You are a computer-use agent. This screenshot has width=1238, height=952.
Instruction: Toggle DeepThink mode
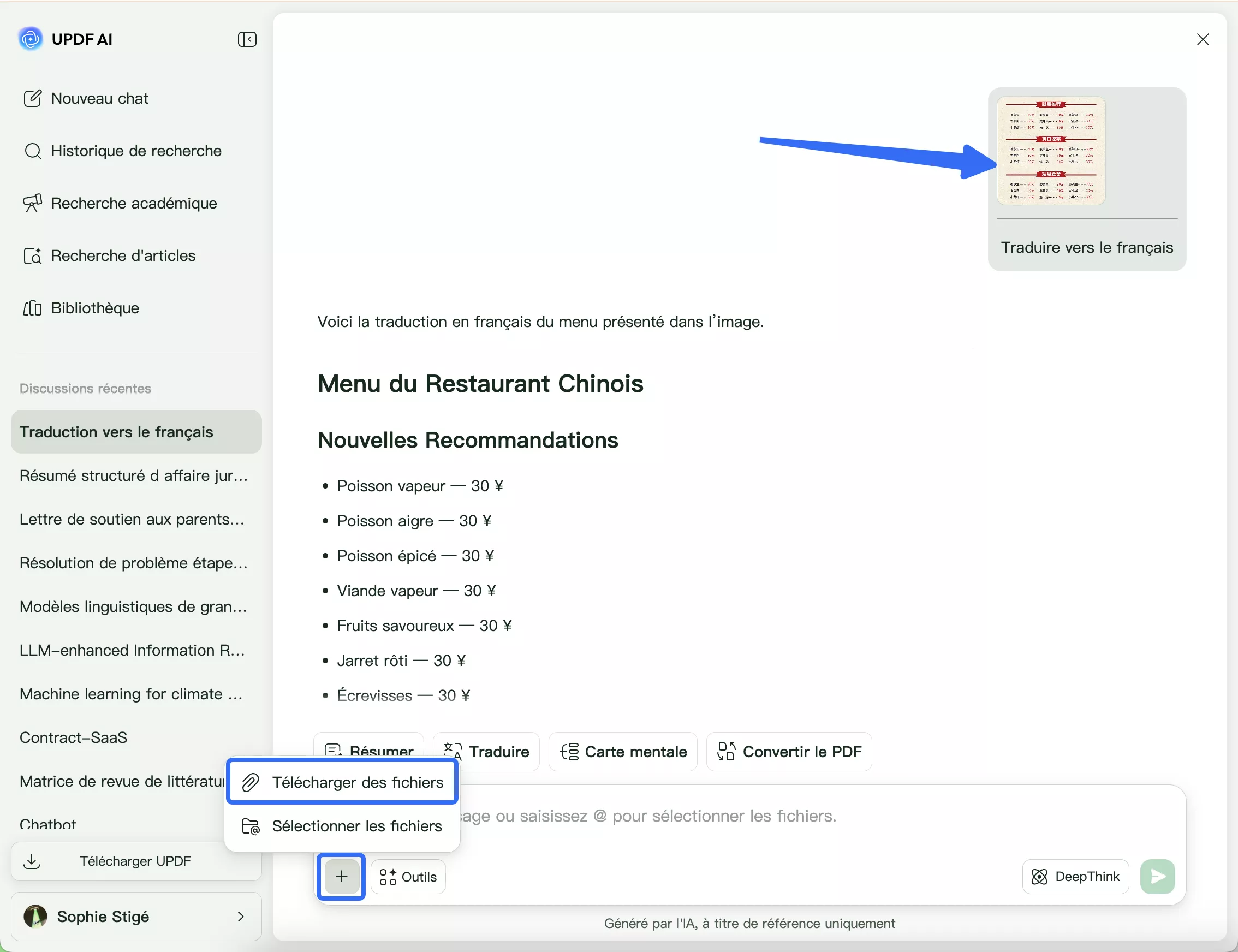coord(1075,877)
